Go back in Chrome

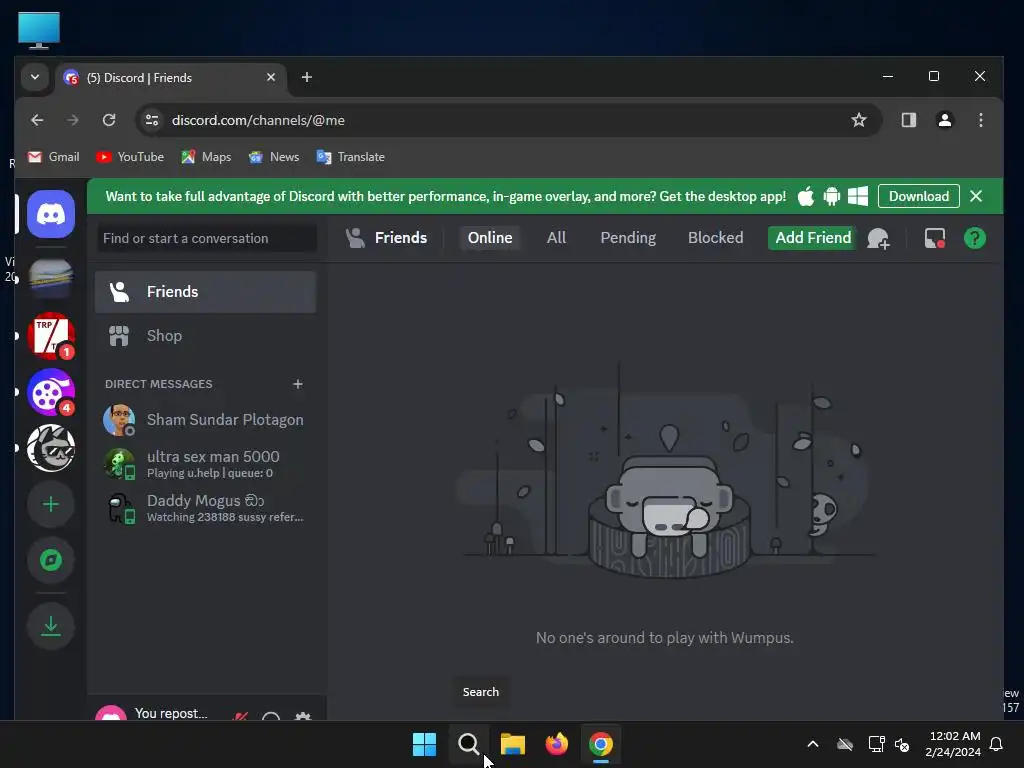pos(37,120)
